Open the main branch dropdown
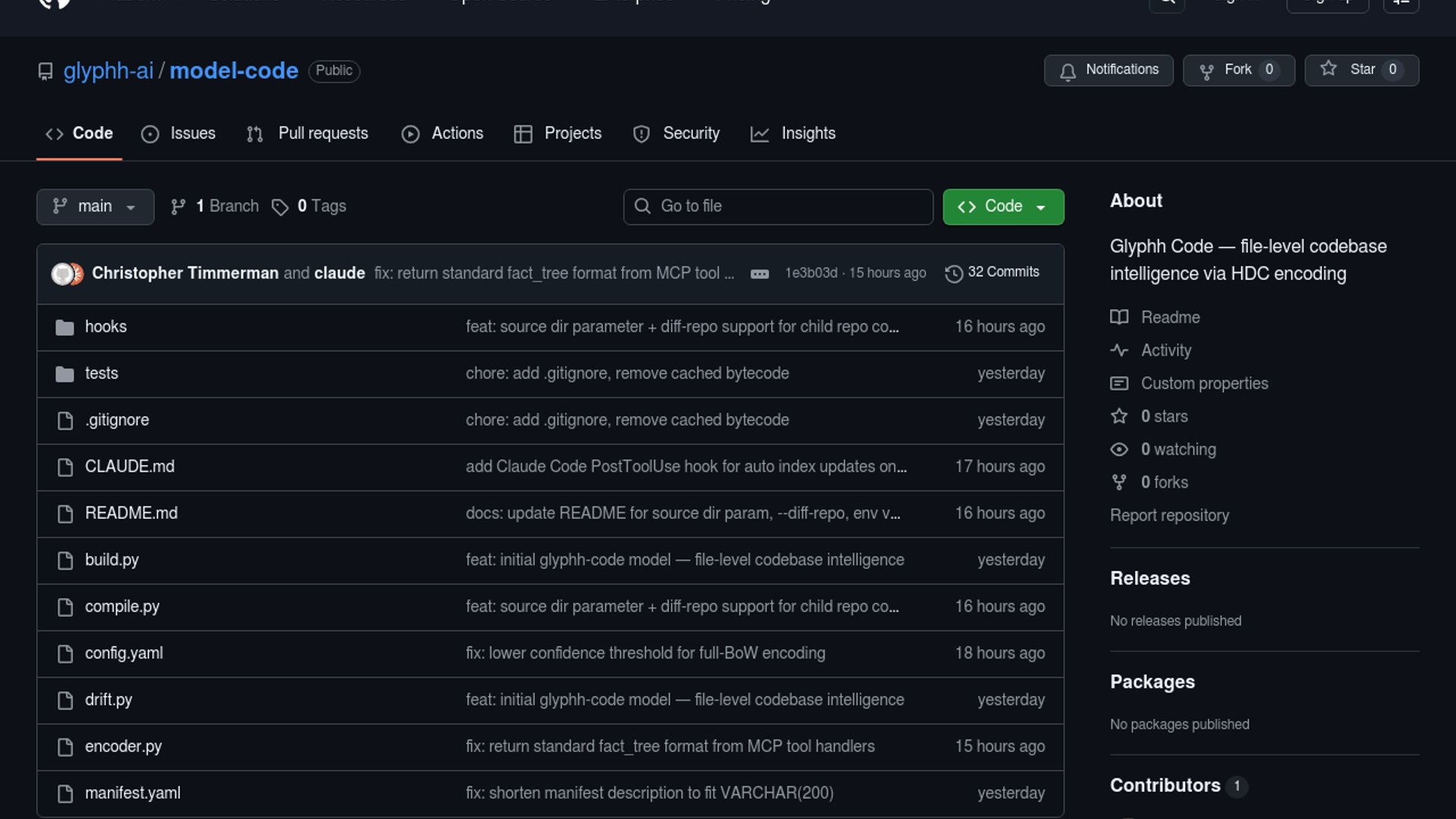Viewport: 1456px width, 819px height. click(95, 206)
